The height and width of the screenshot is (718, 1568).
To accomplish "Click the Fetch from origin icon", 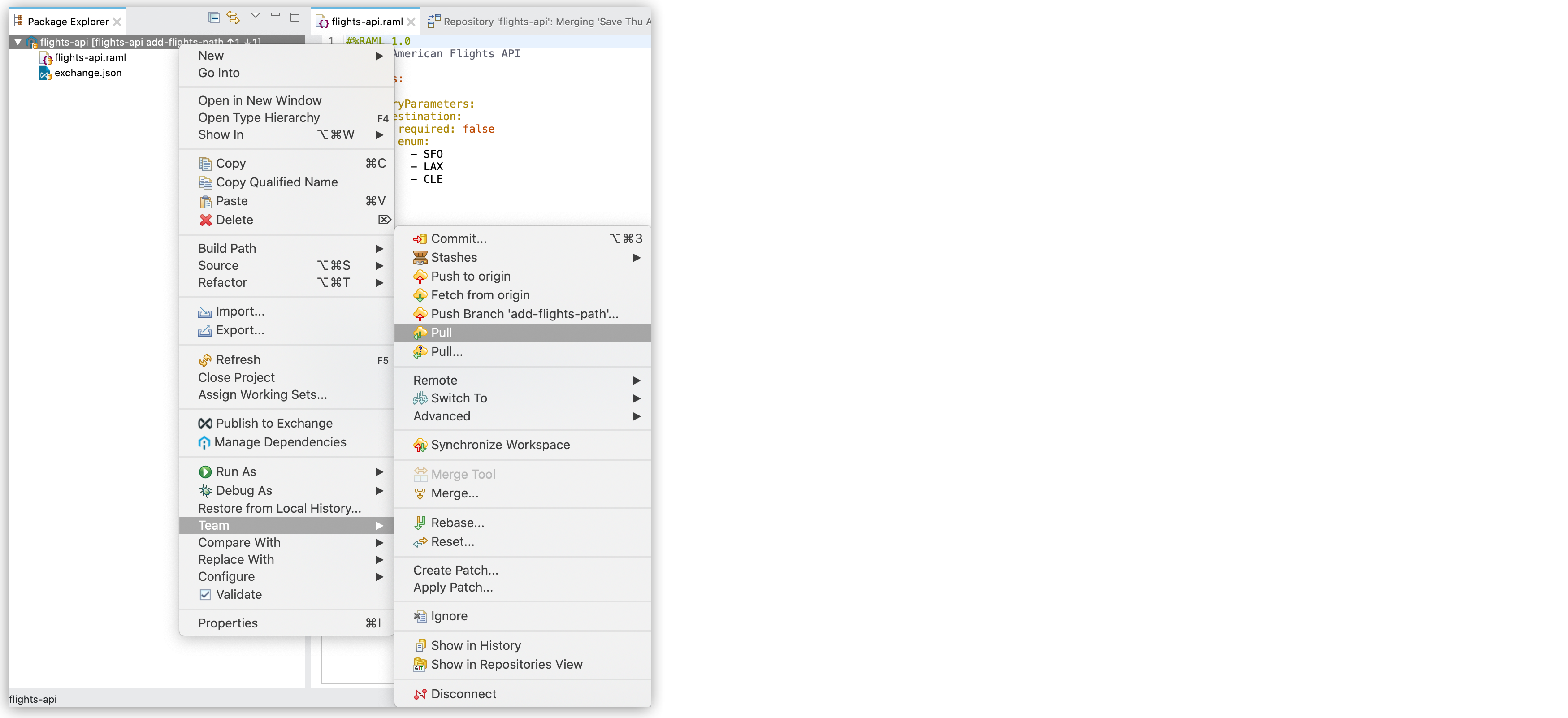I will coord(421,294).
